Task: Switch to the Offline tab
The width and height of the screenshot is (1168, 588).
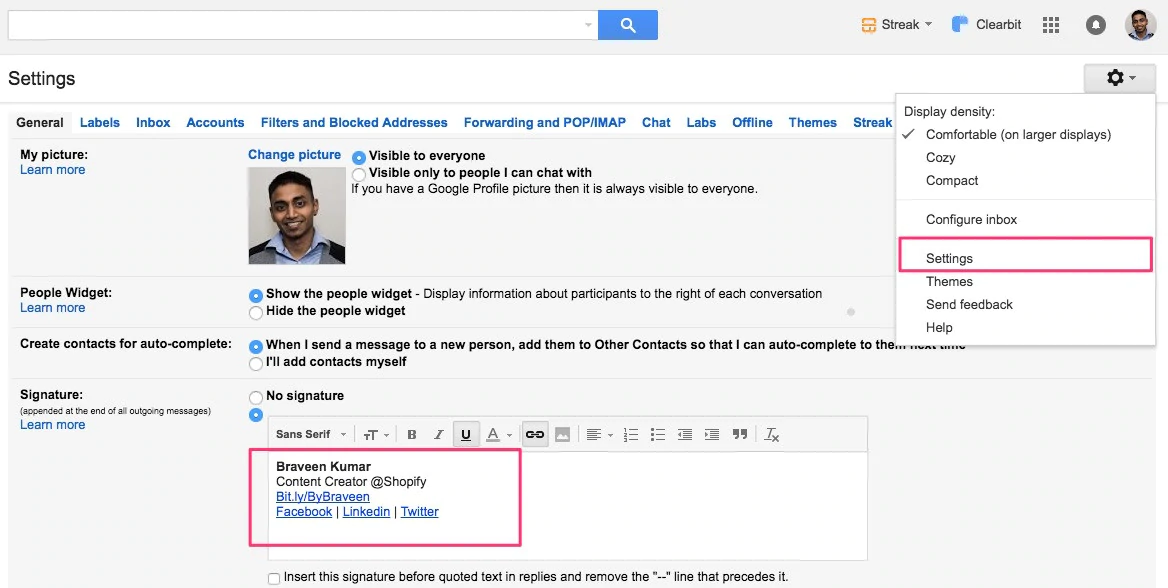Action: pos(752,122)
